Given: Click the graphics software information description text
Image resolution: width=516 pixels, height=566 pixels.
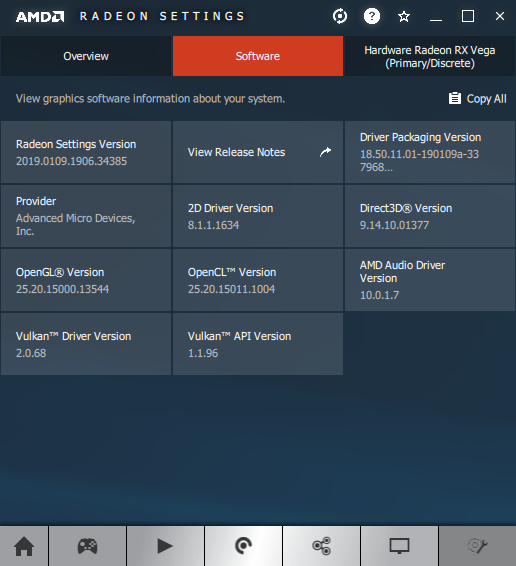Looking at the screenshot, I should pyautogui.click(x=150, y=99).
